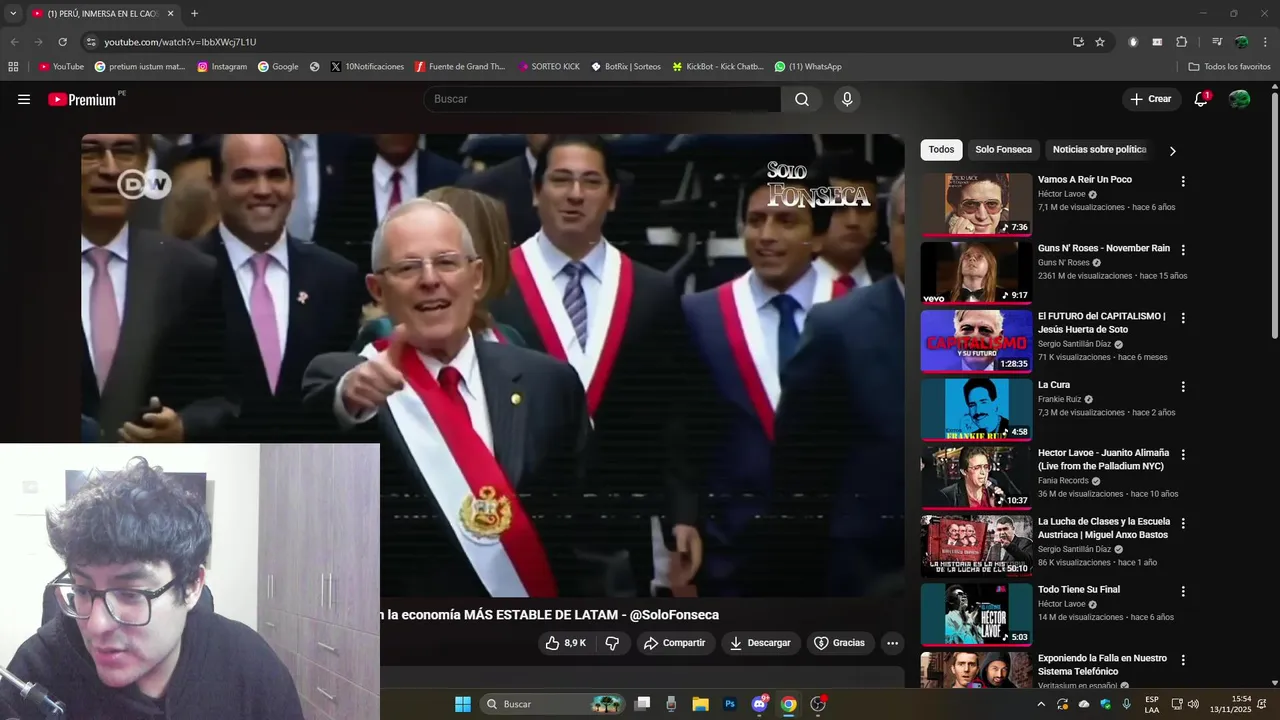The image size is (1280, 720).
Task: Open Todo Tiene Su Final title
Action: [x=1079, y=590]
